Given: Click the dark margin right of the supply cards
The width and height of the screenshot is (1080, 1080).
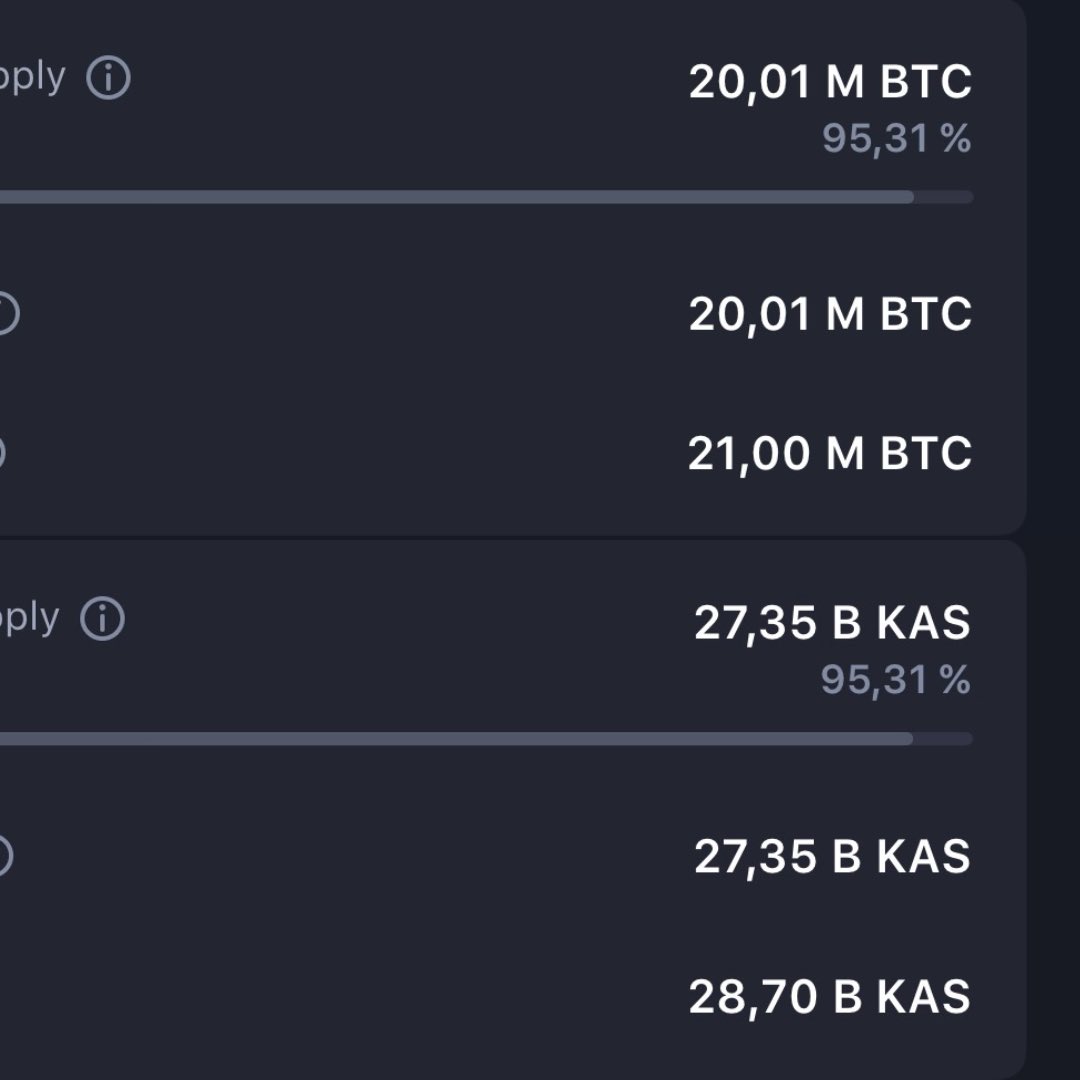Looking at the screenshot, I should (x=1055, y=540).
